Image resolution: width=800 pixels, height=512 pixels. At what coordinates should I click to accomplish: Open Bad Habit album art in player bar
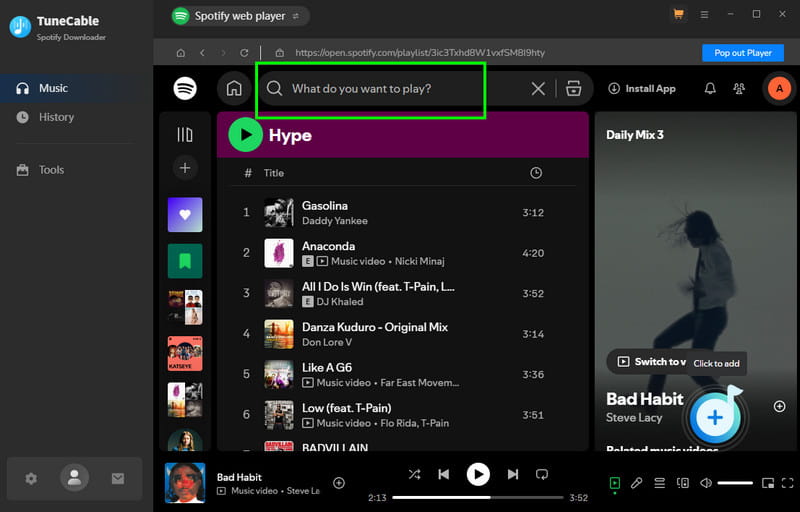click(x=185, y=483)
